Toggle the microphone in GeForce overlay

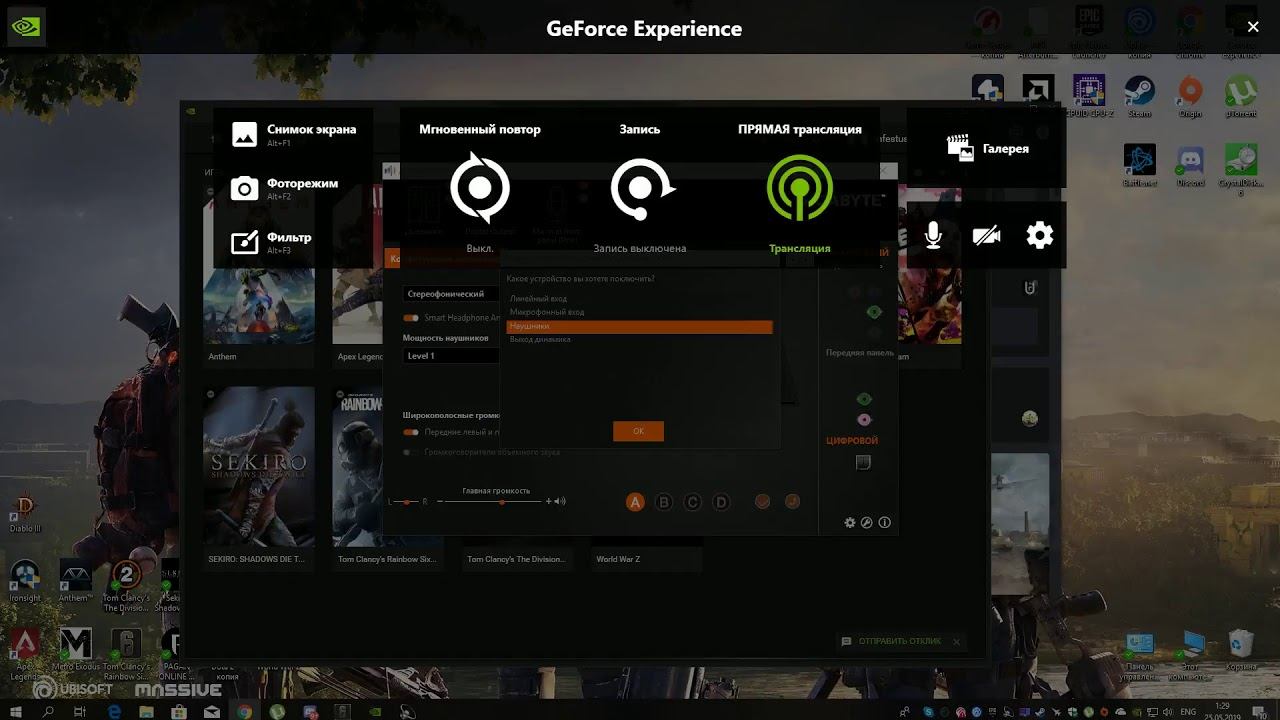point(933,235)
